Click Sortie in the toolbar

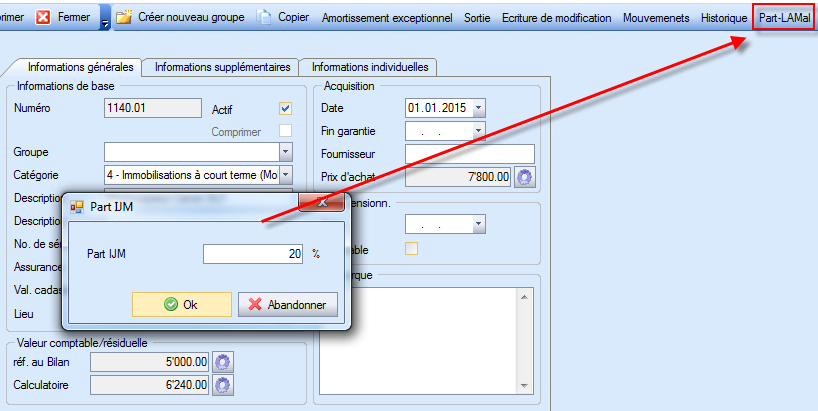(477, 18)
